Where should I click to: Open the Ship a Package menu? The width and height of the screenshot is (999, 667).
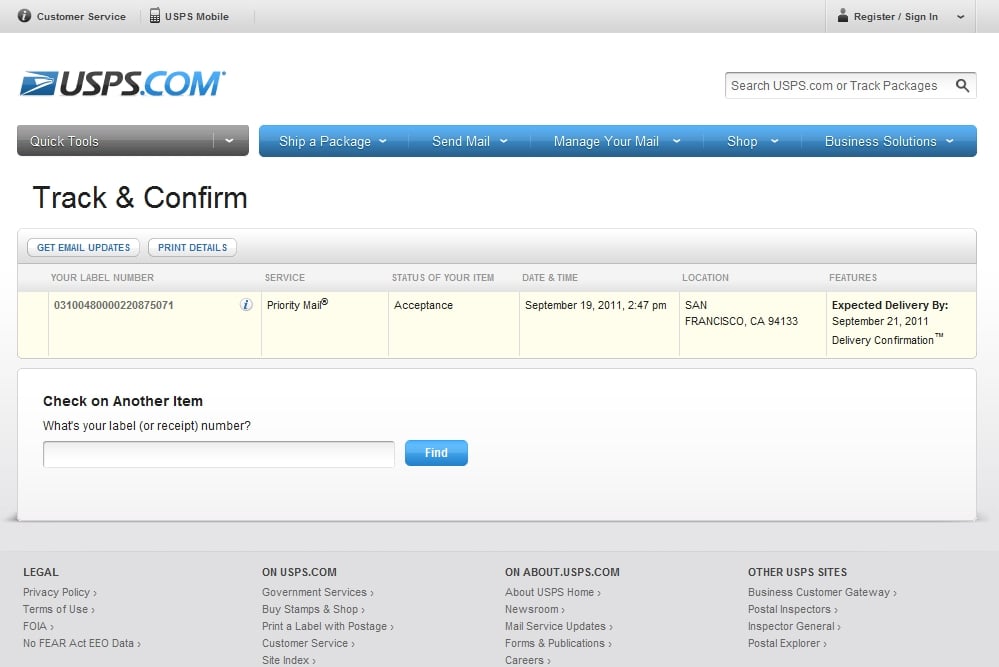click(x=334, y=141)
